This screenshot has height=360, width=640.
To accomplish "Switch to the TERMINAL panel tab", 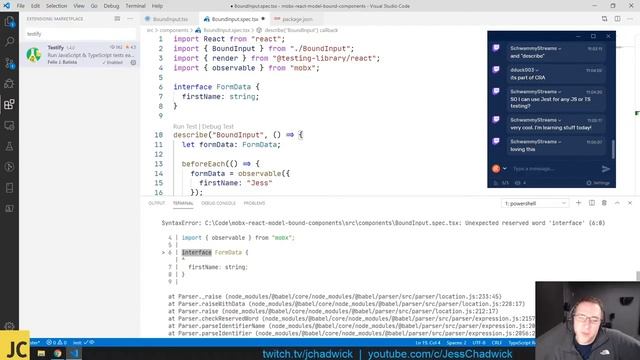I will pos(183,203).
